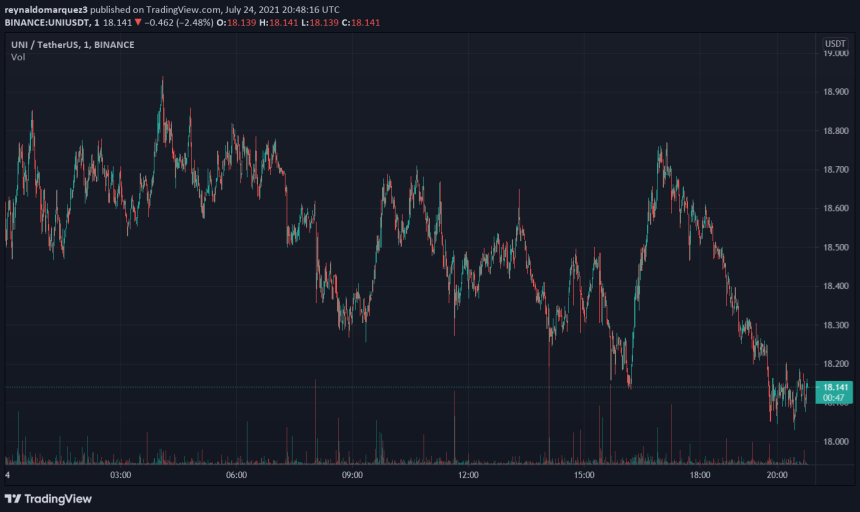Click the 18.000 price axis label
The width and height of the screenshot is (860, 512).
[x=835, y=441]
